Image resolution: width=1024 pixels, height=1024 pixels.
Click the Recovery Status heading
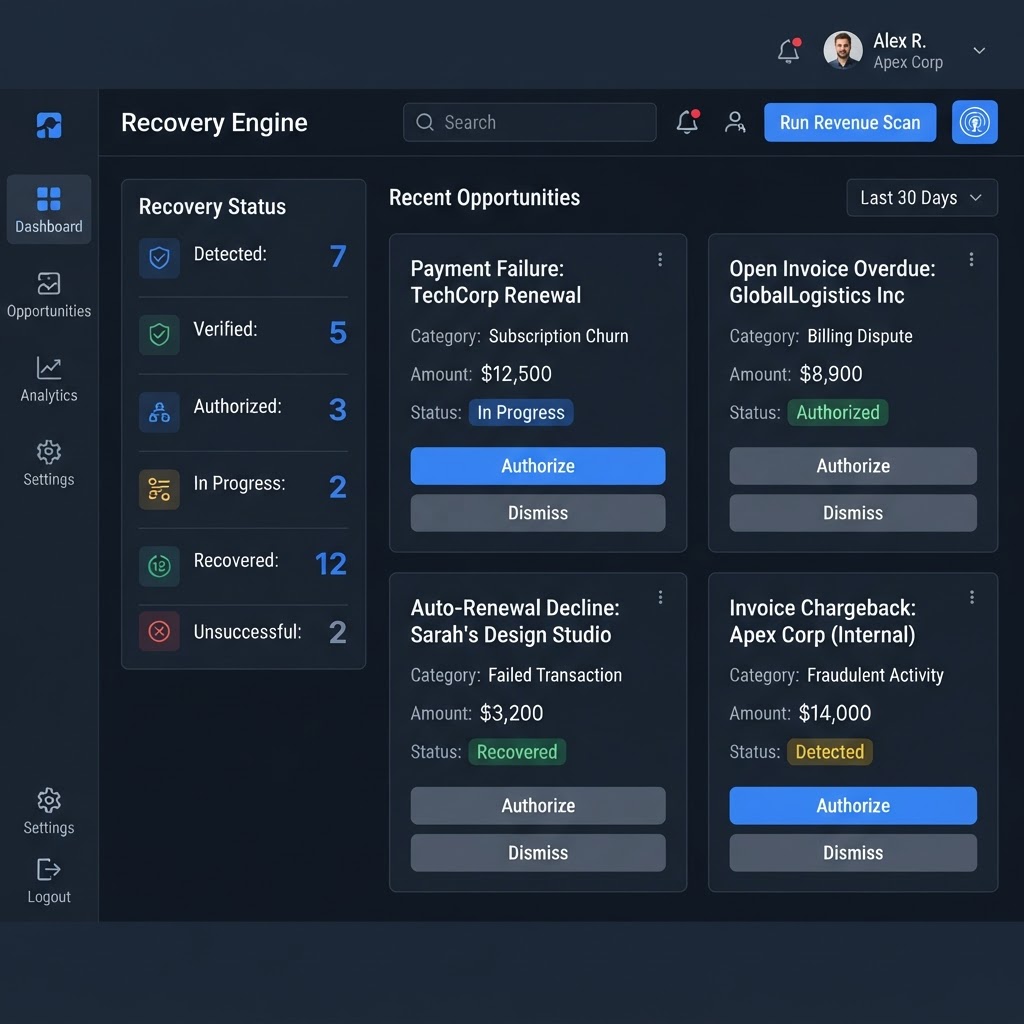point(212,206)
